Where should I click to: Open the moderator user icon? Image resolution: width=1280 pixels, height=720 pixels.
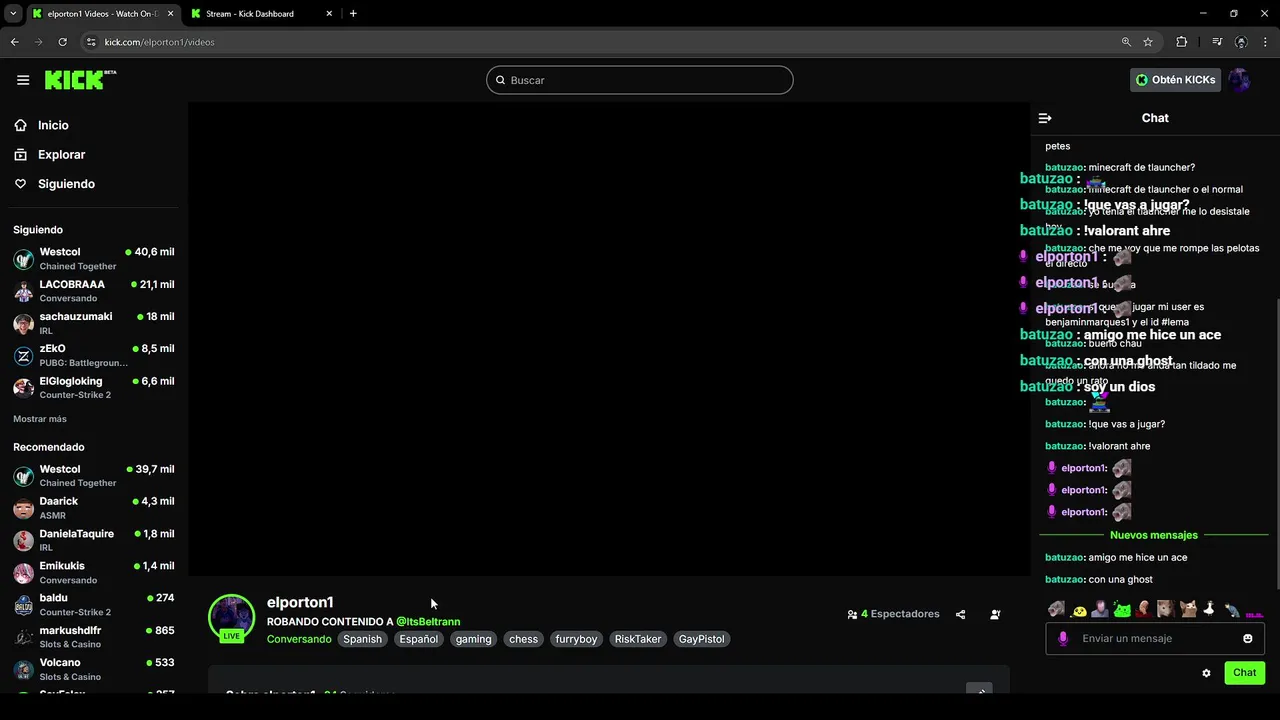coord(995,614)
